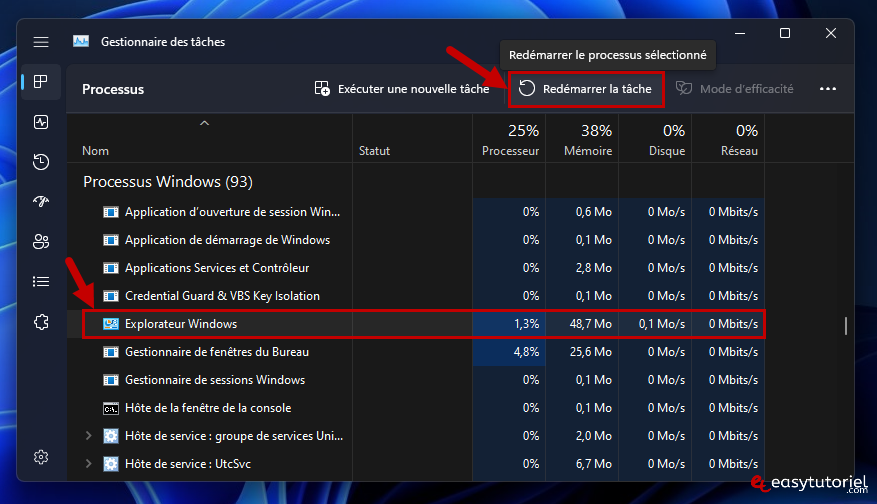Viewport: 877px width, 504px height.
Task: Sort by Disque 0% column
Action: coord(656,140)
